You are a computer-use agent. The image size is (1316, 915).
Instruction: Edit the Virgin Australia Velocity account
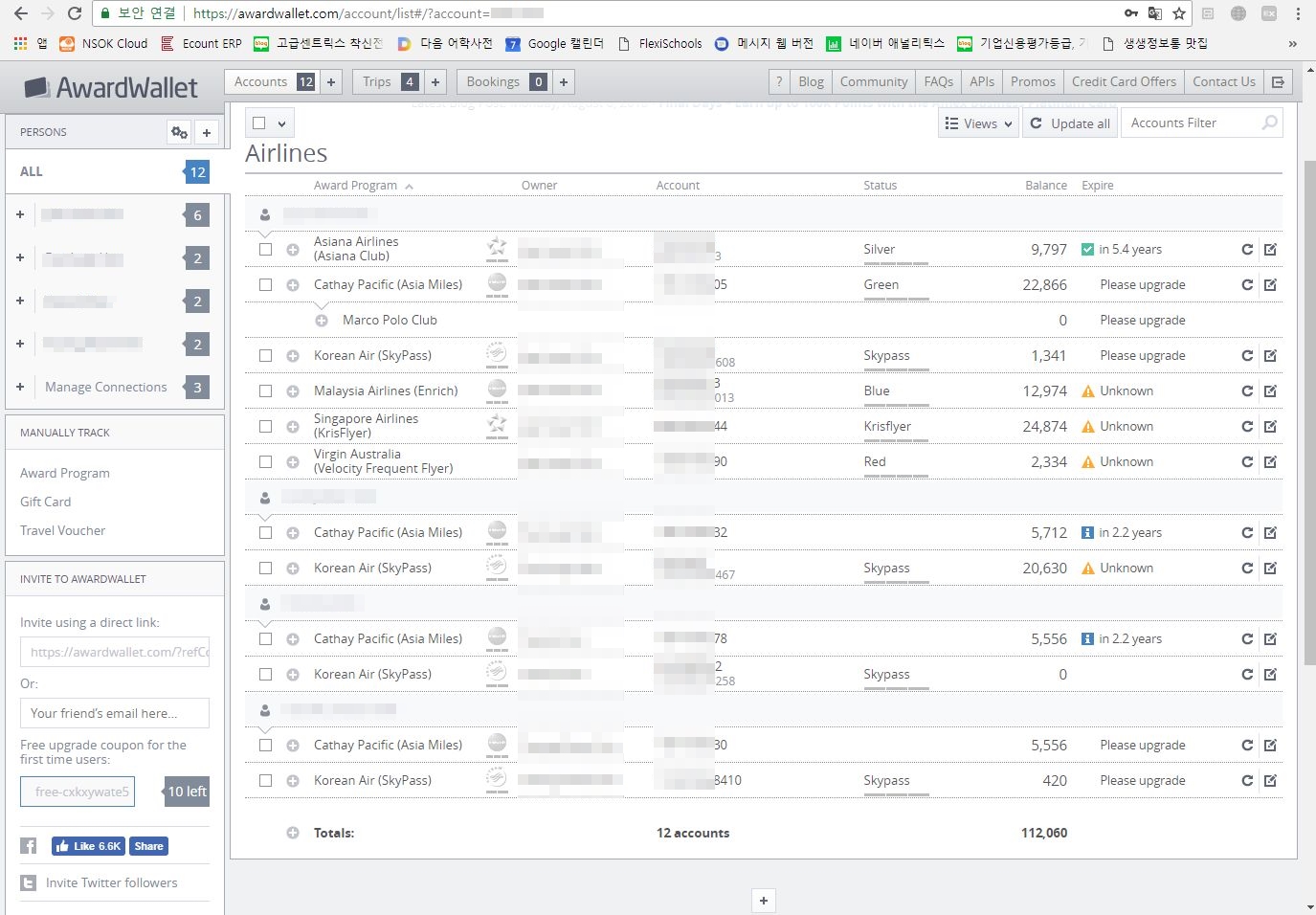pyautogui.click(x=1271, y=461)
